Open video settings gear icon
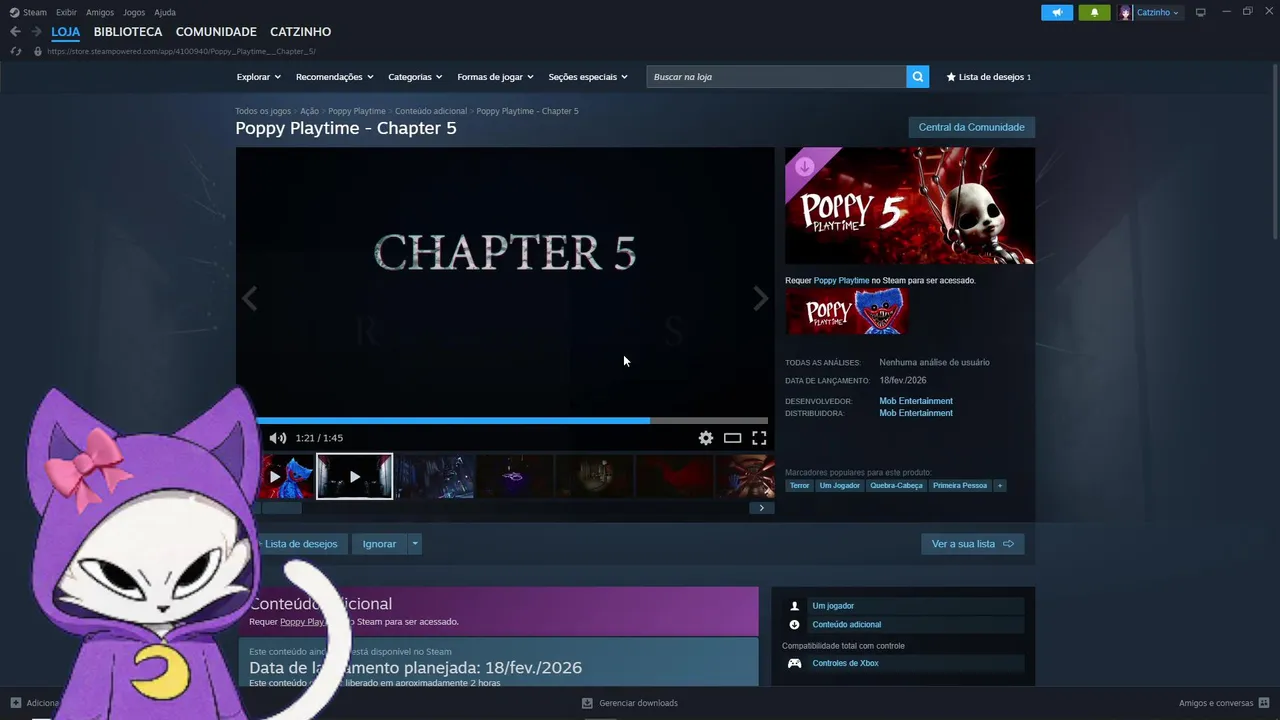This screenshot has width=1280, height=720. point(706,438)
